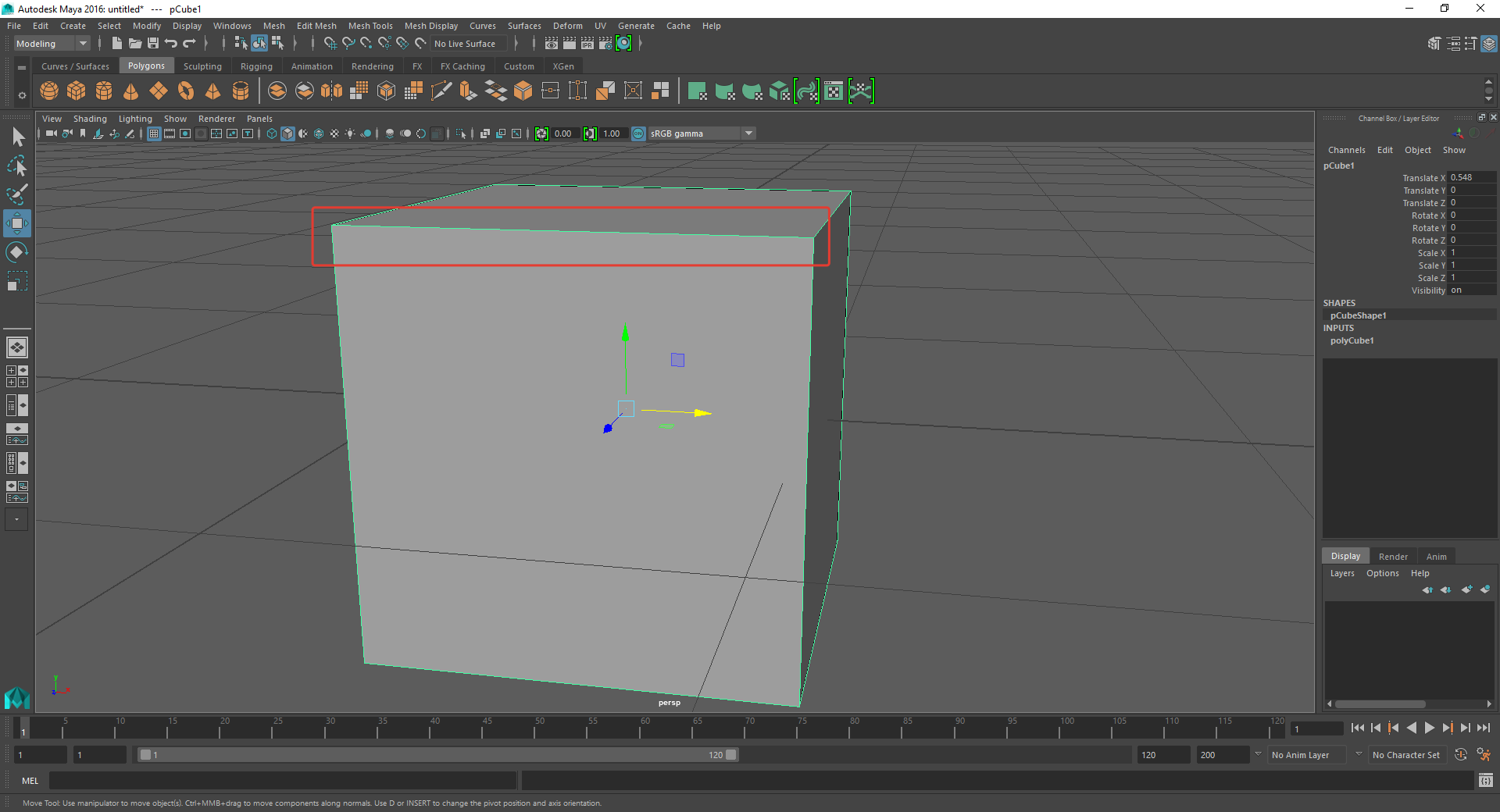Activate the Rotate tool in toolbox
The image size is (1500, 812).
[17, 252]
